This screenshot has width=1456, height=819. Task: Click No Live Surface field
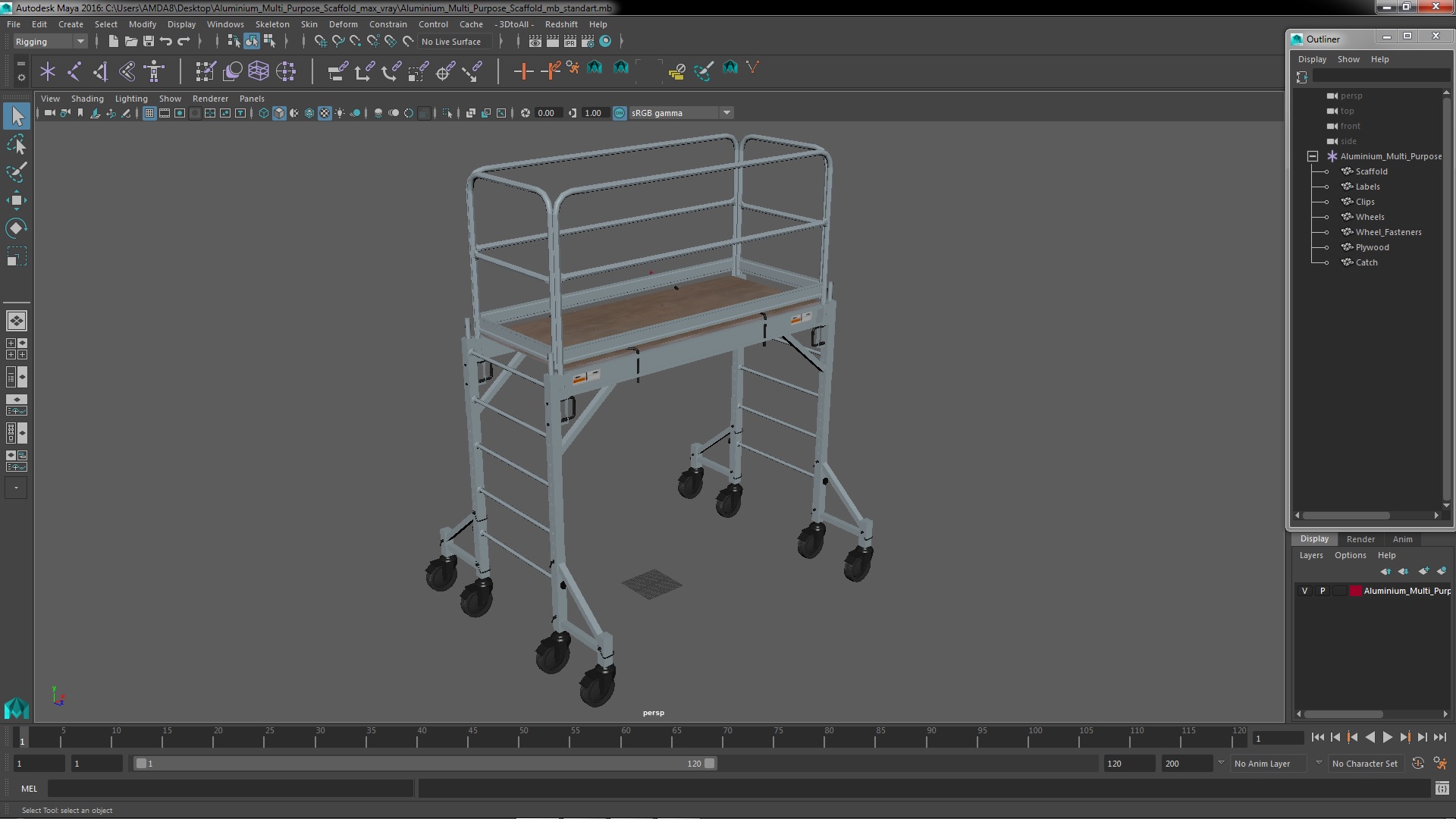pyautogui.click(x=454, y=42)
